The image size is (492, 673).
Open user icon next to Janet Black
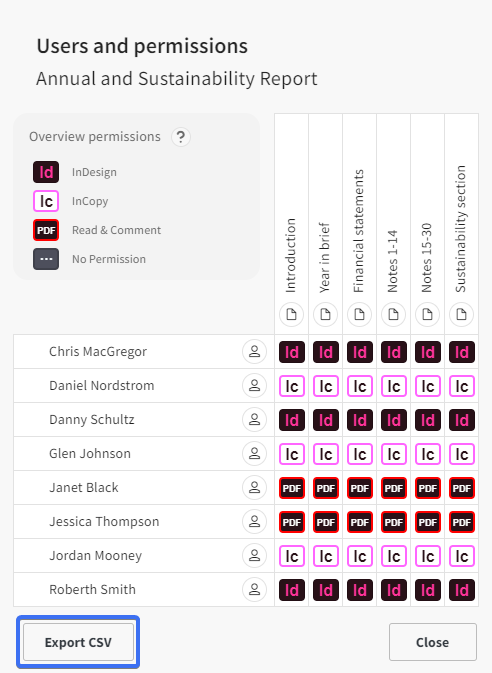click(255, 488)
